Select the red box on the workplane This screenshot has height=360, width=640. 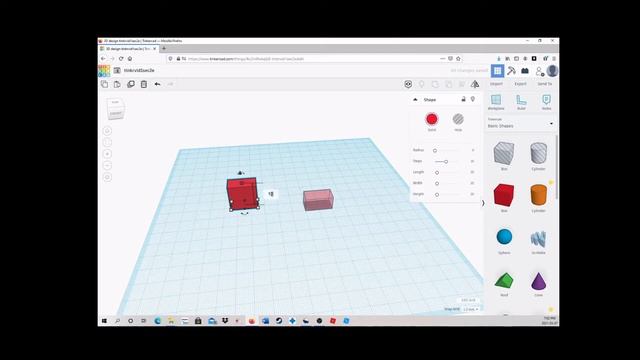(x=242, y=193)
